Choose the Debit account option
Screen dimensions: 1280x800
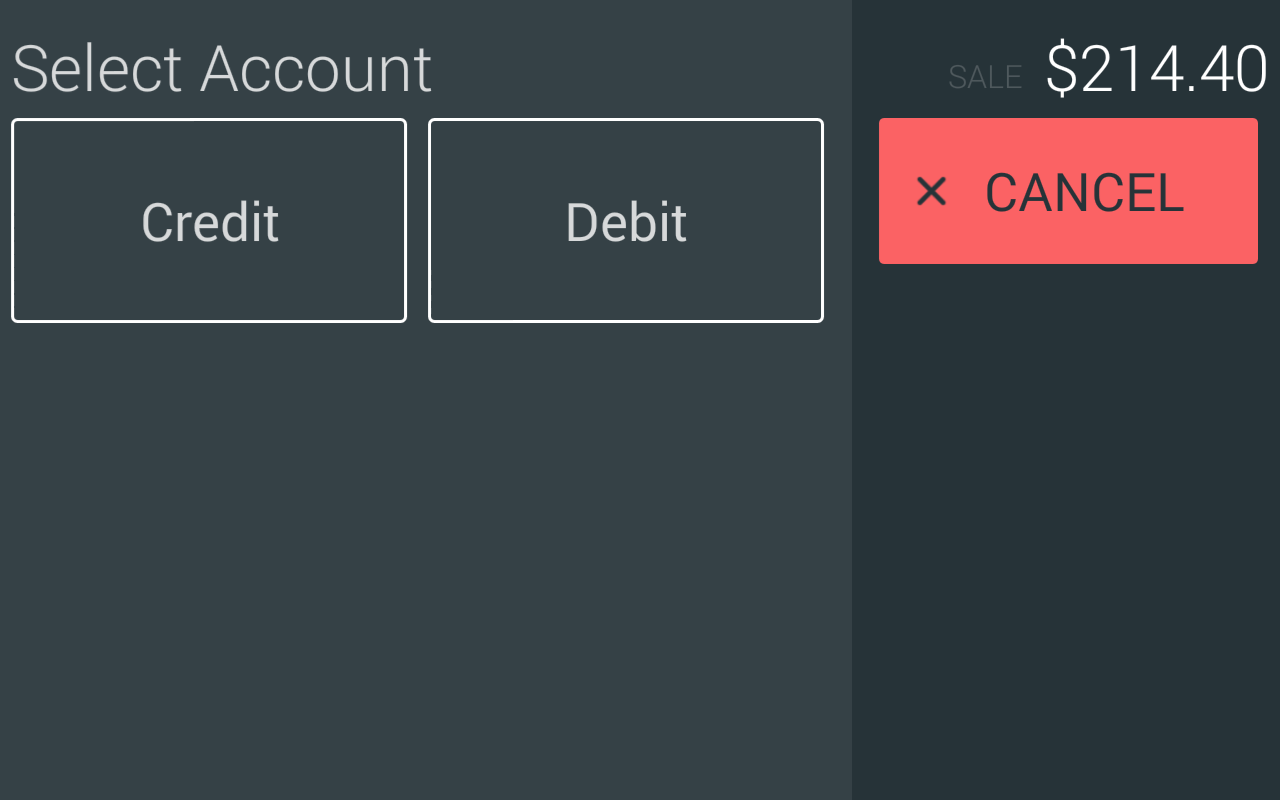click(x=626, y=221)
